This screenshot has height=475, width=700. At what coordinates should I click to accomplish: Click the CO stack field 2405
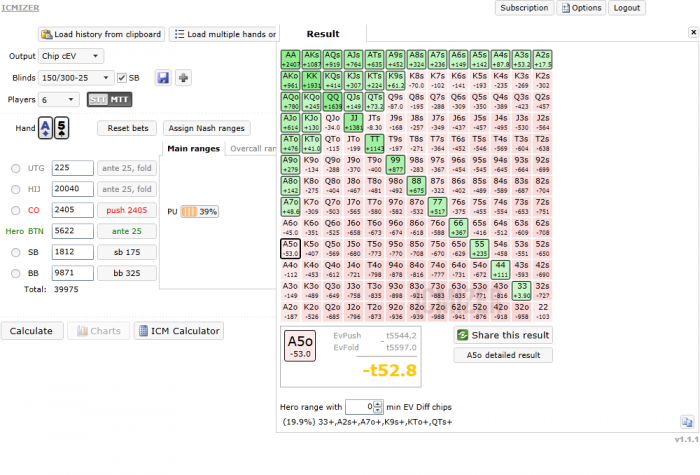click(x=72, y=210)
